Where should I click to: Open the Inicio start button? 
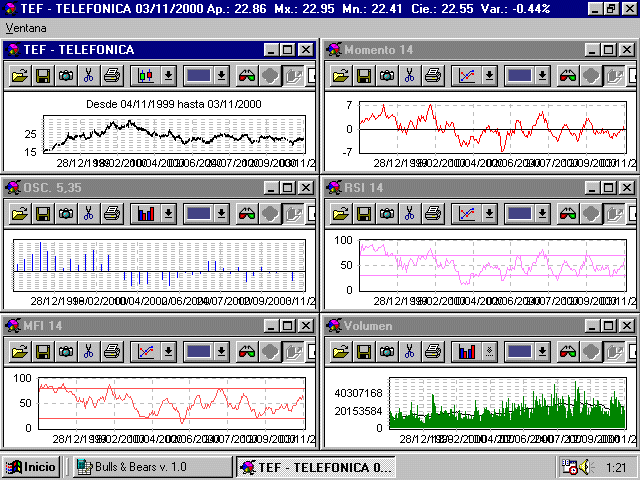[x=31, y=467]
